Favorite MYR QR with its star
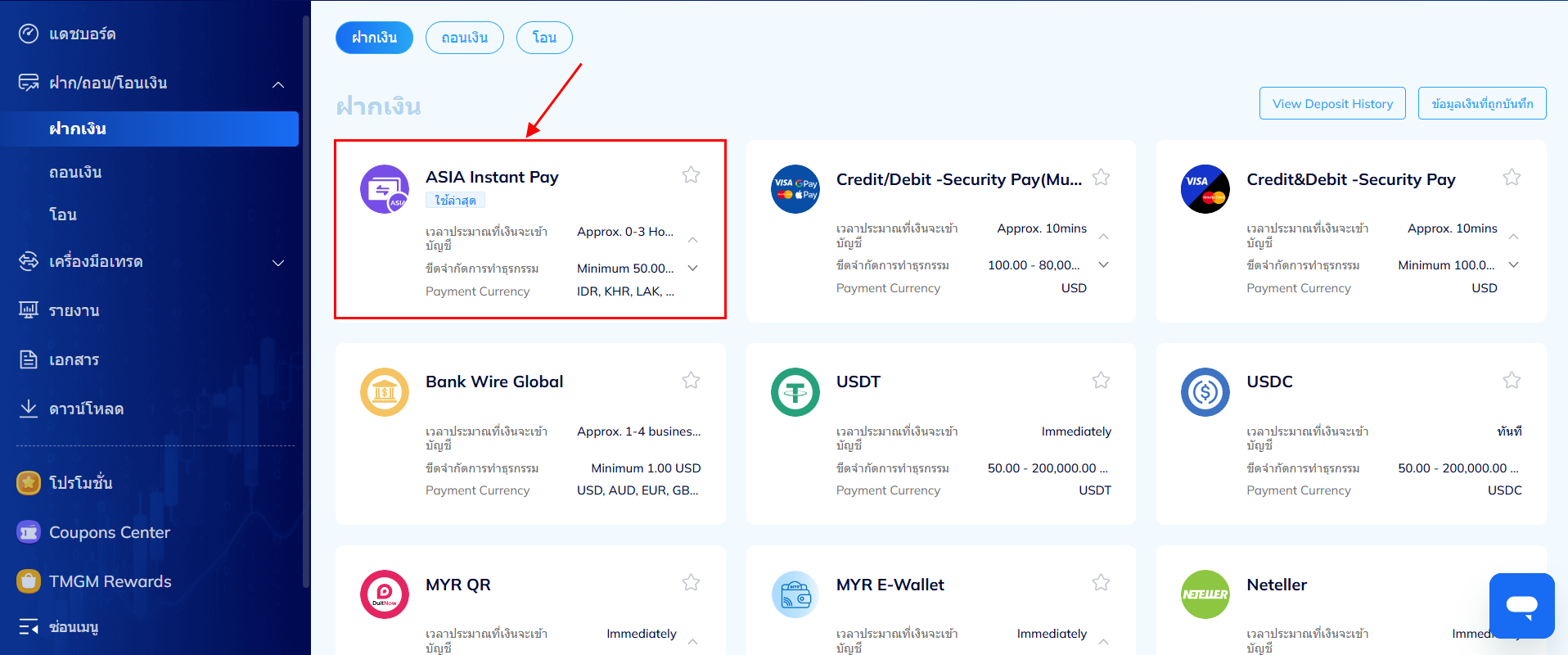 point(691,582)
